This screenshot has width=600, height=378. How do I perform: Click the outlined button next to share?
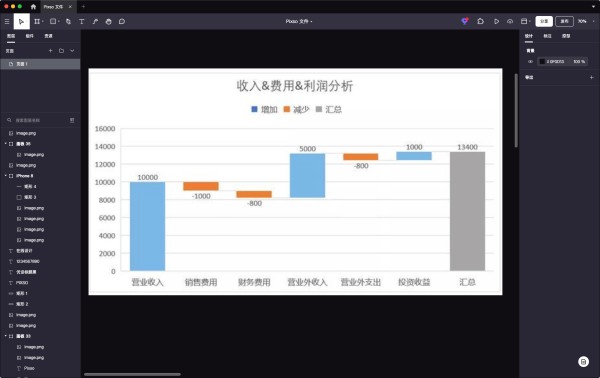[x=564, y=21]
